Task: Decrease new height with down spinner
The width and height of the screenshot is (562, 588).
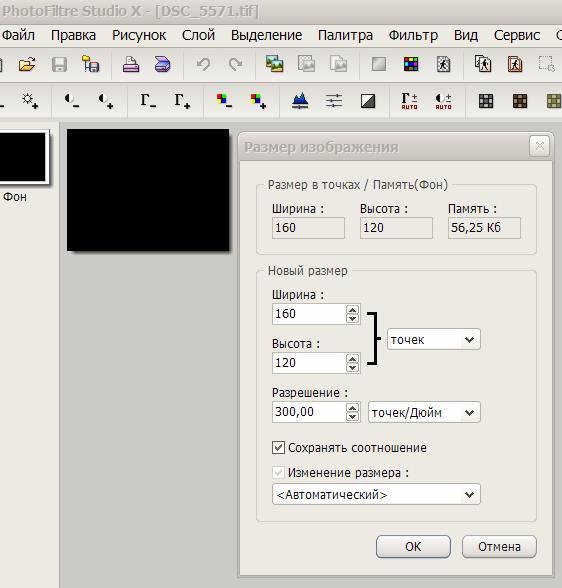Action: (352, 368)
